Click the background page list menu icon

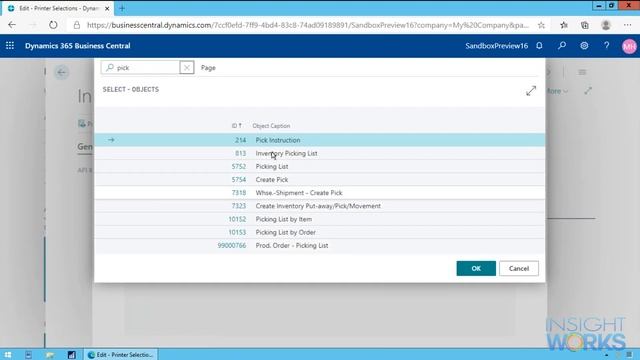[582, 72]
